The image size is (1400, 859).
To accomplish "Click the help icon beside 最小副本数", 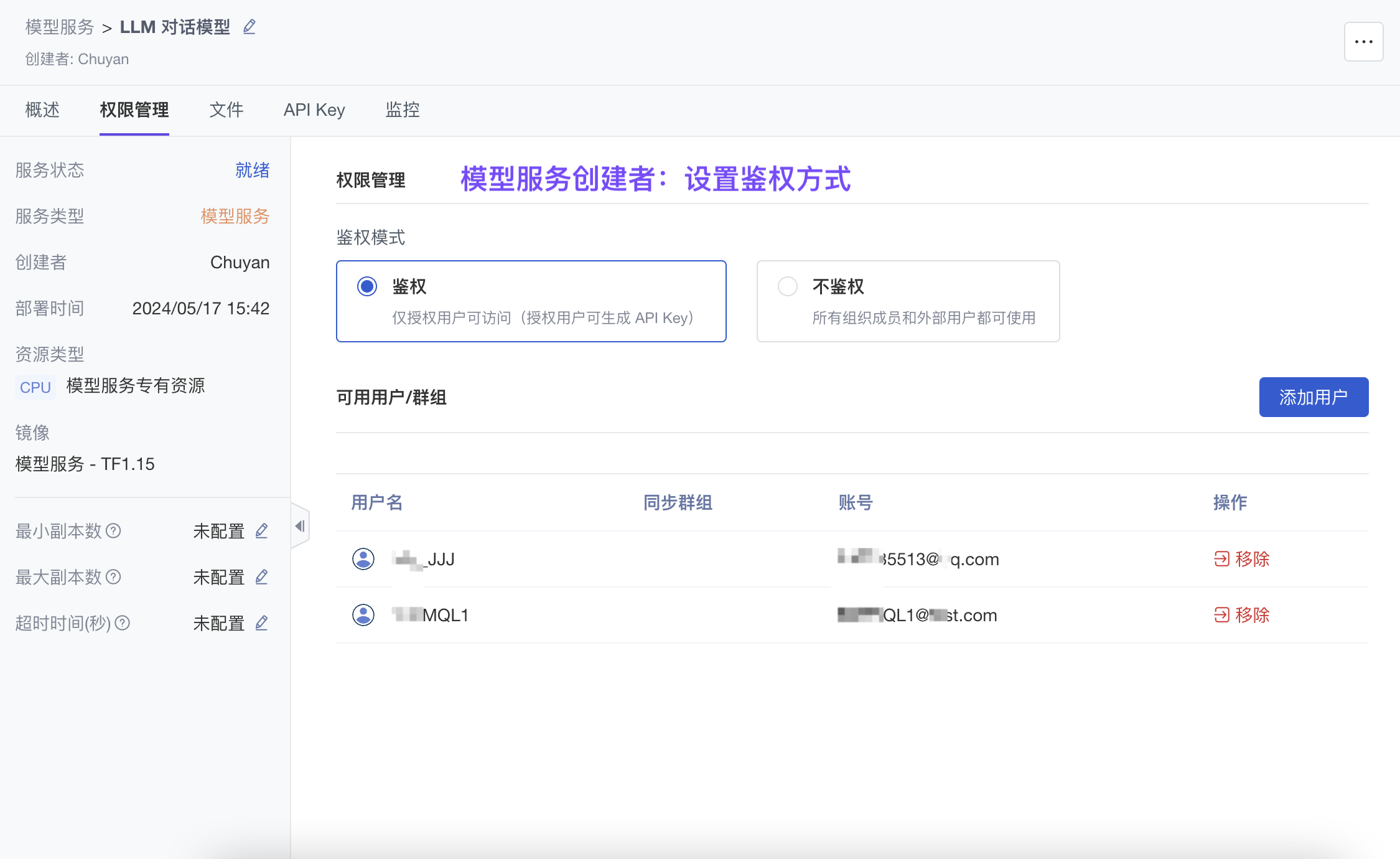I will tap(113, 531).
